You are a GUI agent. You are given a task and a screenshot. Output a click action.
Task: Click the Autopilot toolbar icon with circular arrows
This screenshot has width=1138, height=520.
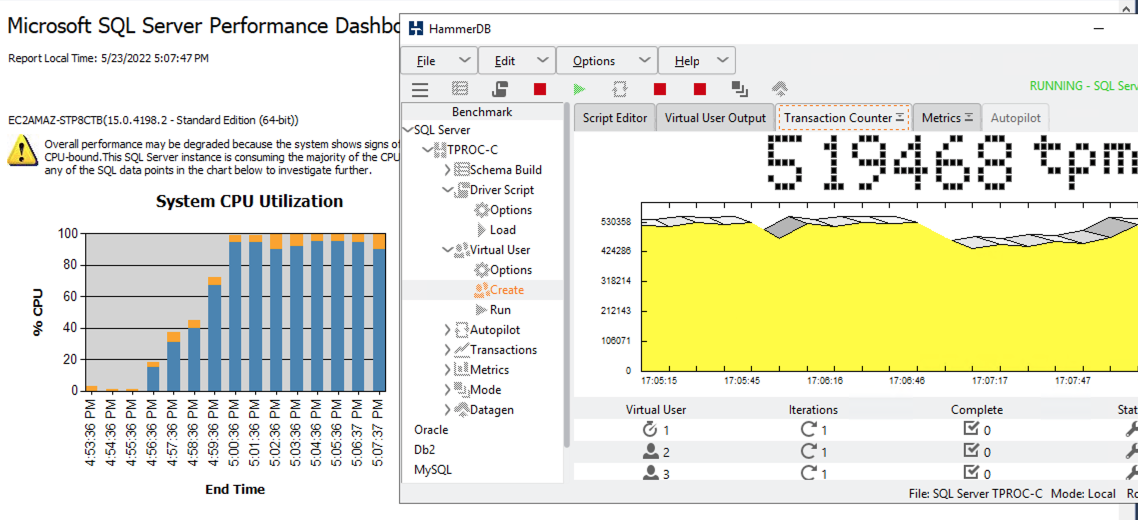coord(619,89)
